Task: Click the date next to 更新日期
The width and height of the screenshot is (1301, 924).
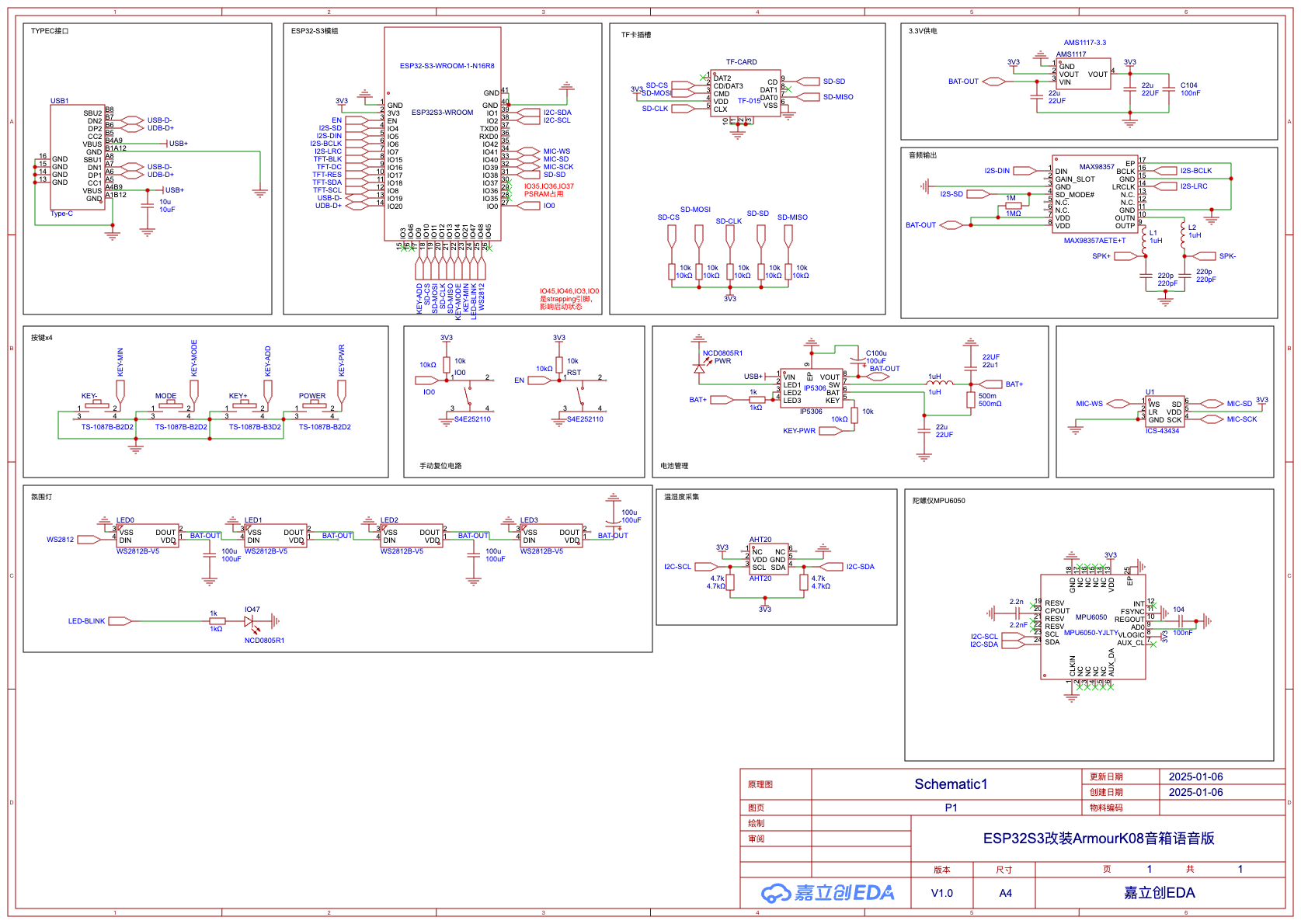Action: pyautogui.click(x=1195, y=776)
